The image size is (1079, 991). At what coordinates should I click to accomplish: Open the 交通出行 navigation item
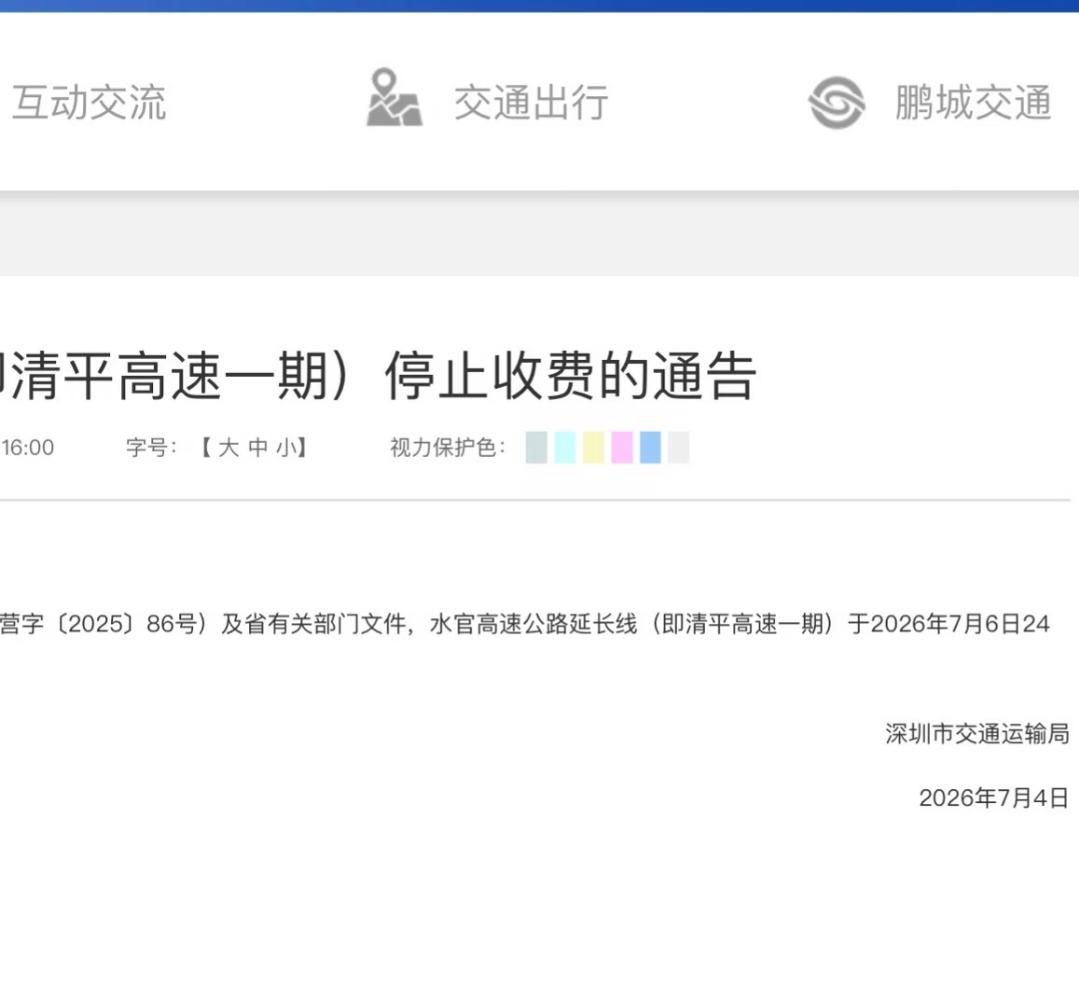click(531, 103)
